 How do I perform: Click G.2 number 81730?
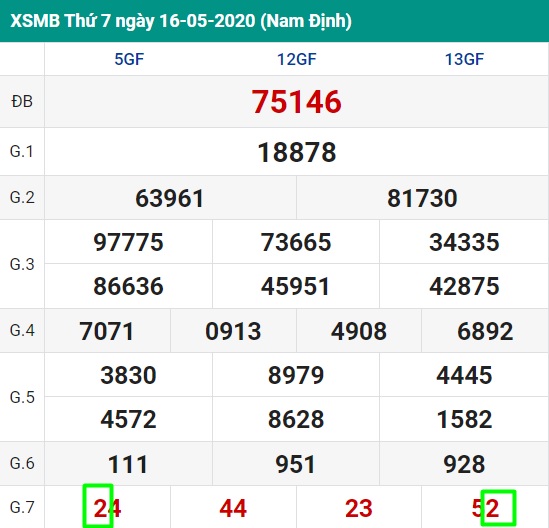[x=422, y=198]
